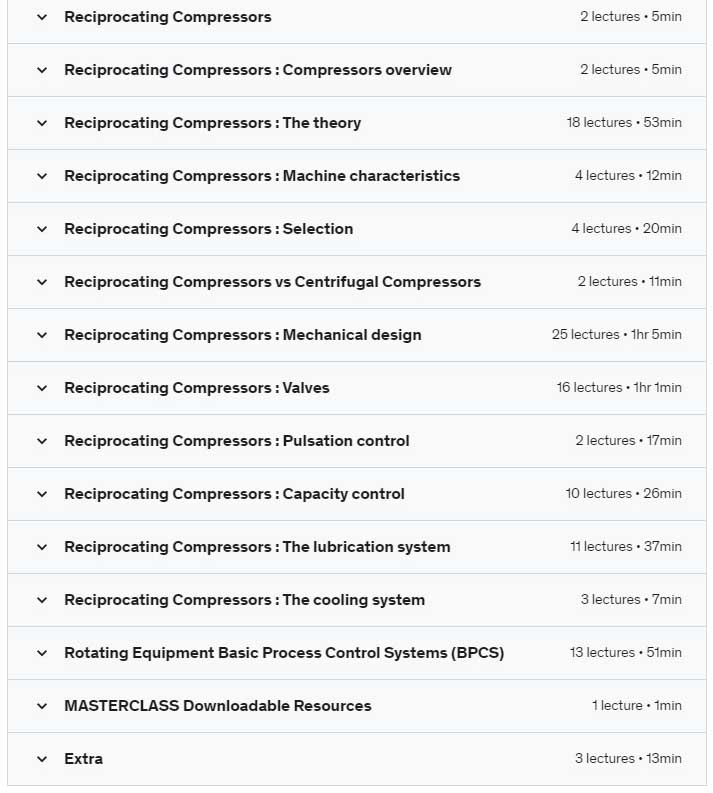Viewport: 713px width, 793px height.
Task: Open the lubrication system chevron
Action: click(x=42, y=547)
